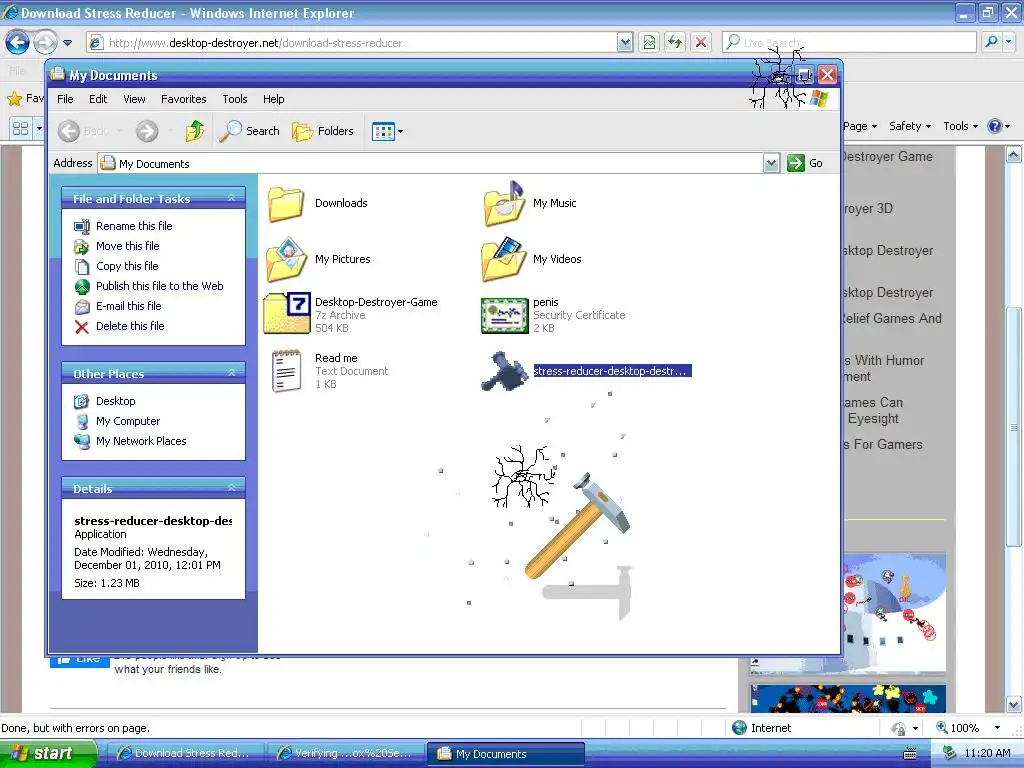
Task: Open the File menu in My Documents
Action: click(x=65, y=99)
